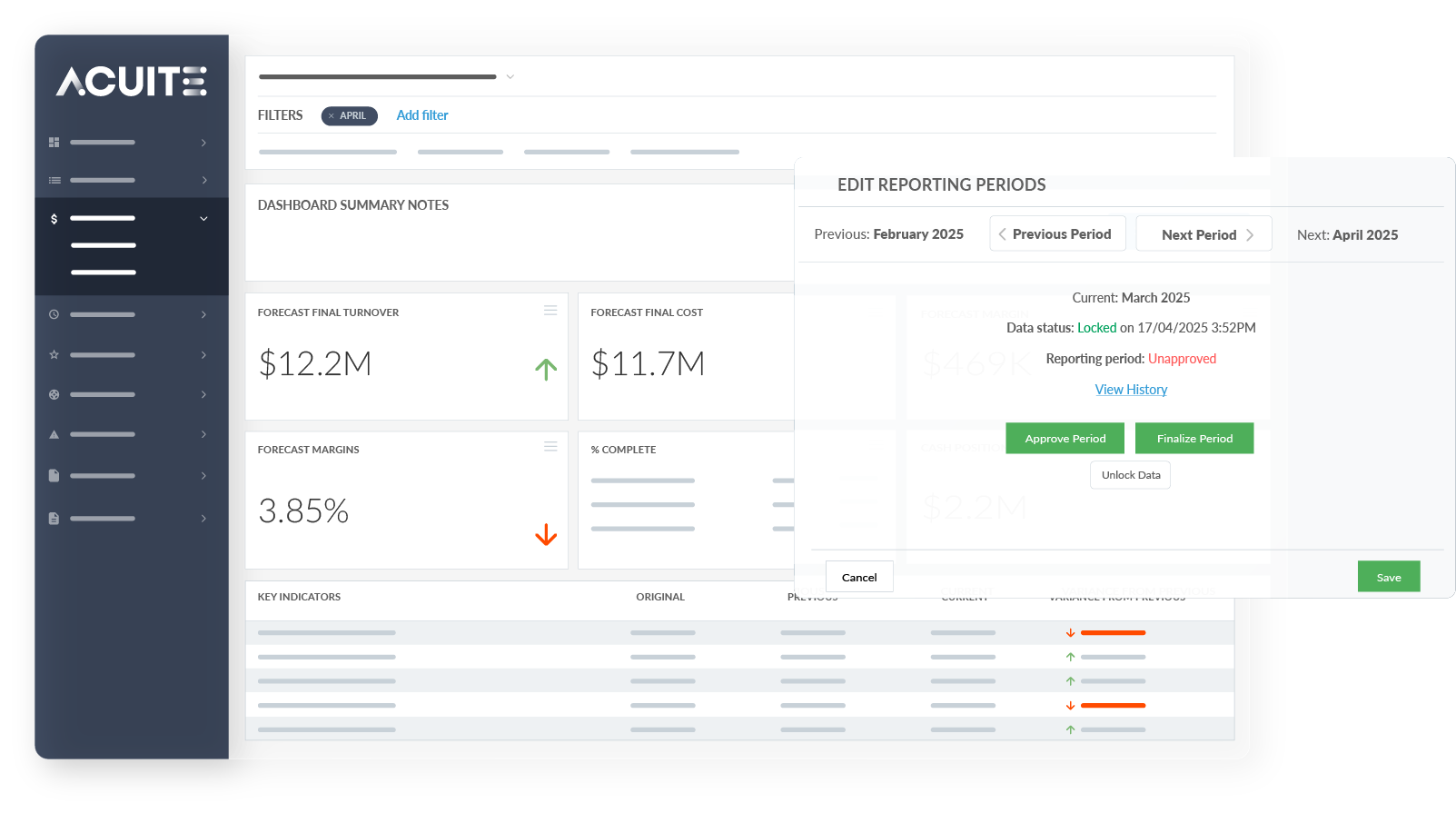
Task: Click the 3.85% margins value
Action: click(303, 511)
